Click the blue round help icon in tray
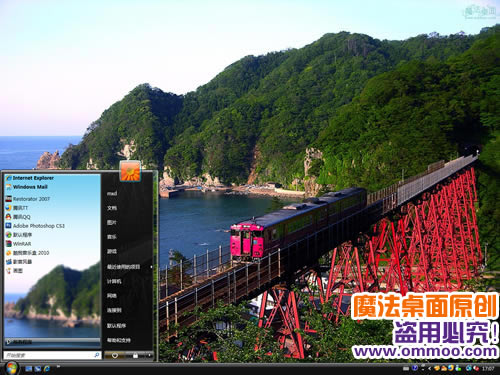The width and height of the screenshot is (500, 375). click(415, 368)
